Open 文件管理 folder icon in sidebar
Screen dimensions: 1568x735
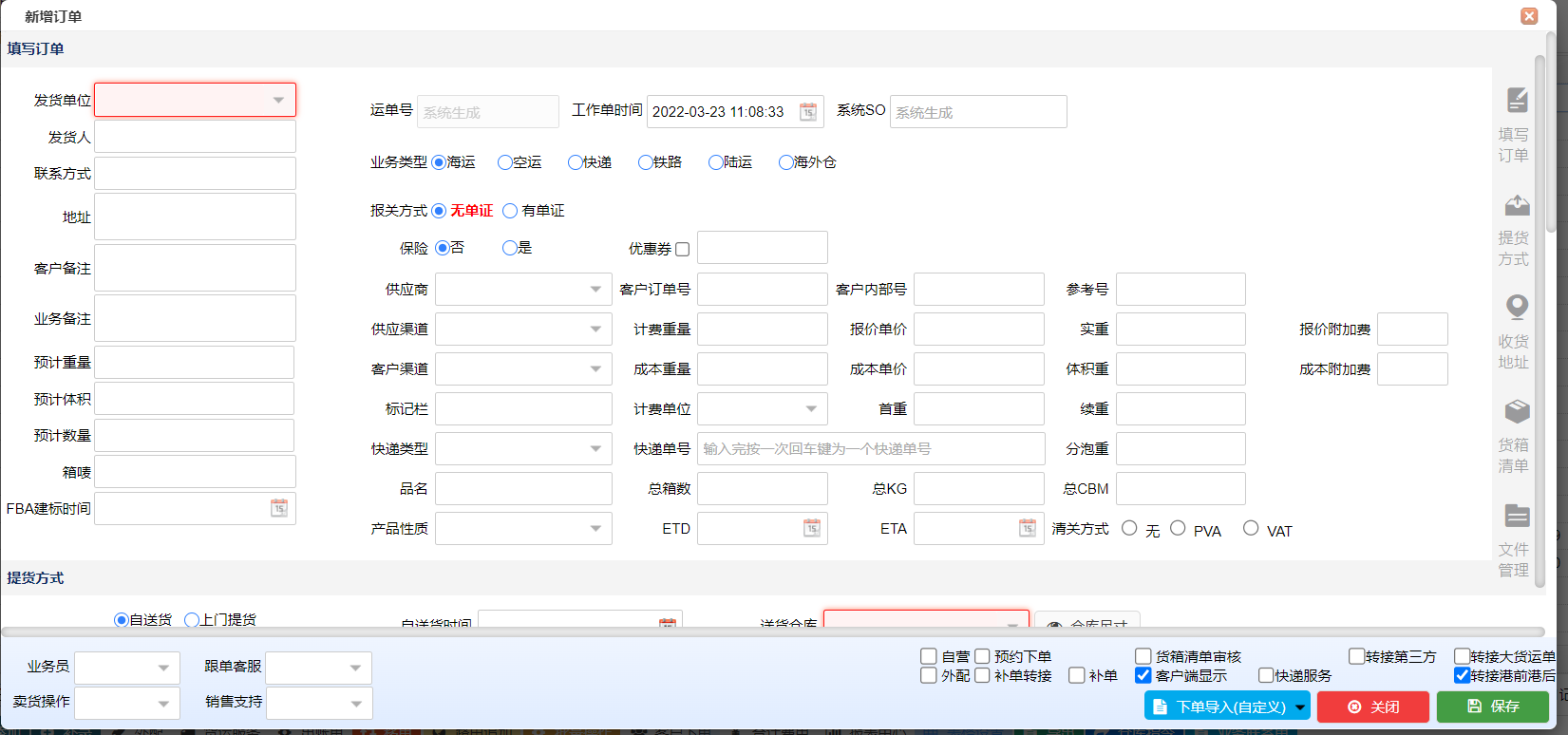pos(1517,516)
